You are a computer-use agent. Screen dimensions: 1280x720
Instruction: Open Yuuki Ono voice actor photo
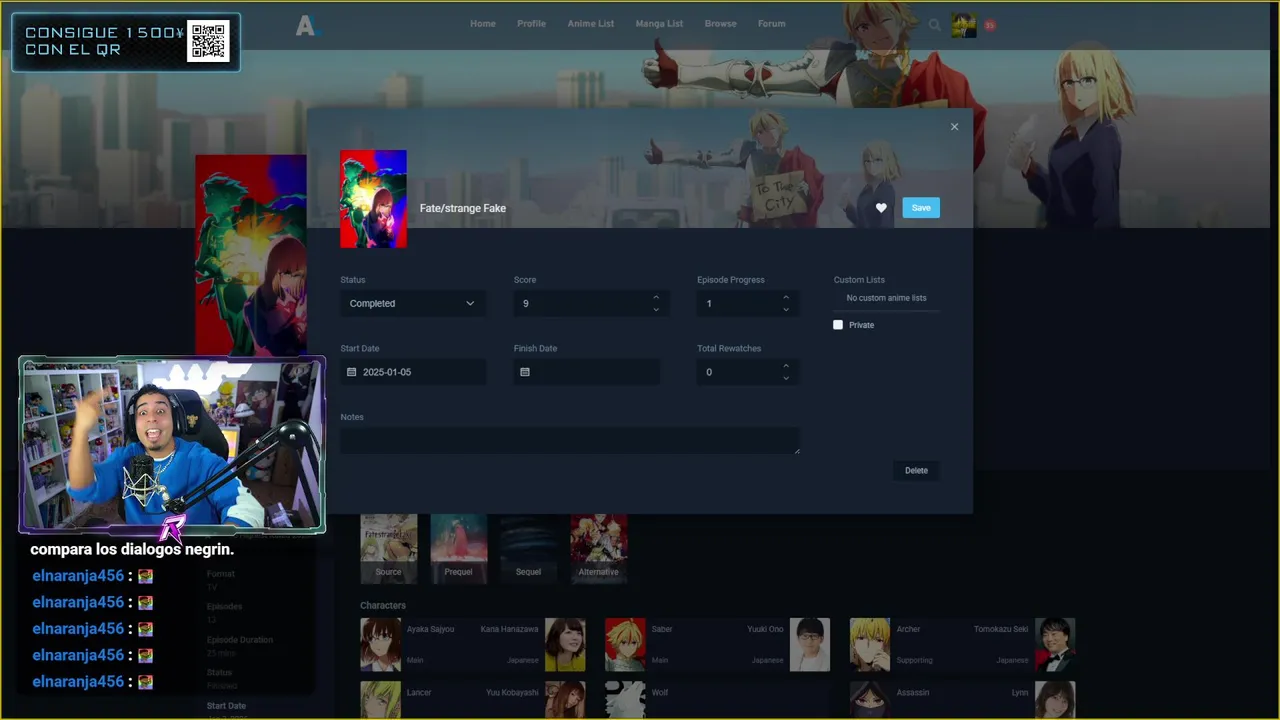(x=810, y=644)
